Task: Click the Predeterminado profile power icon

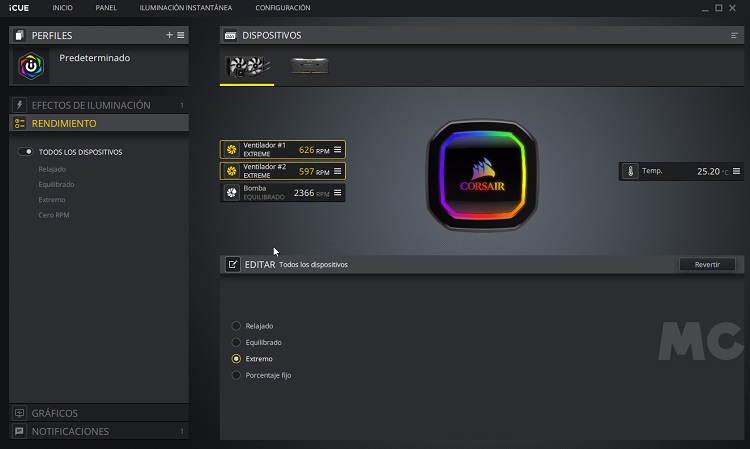Action: click(32, 66)
